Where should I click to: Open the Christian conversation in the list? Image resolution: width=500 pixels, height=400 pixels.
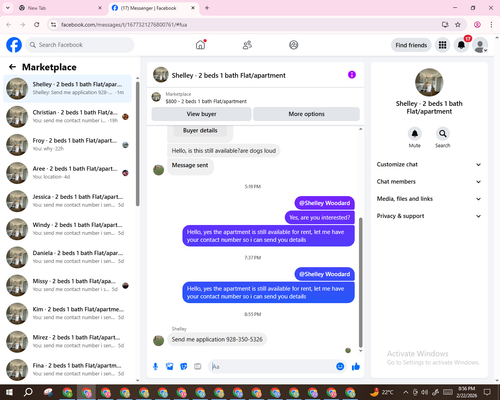[67, 117]
